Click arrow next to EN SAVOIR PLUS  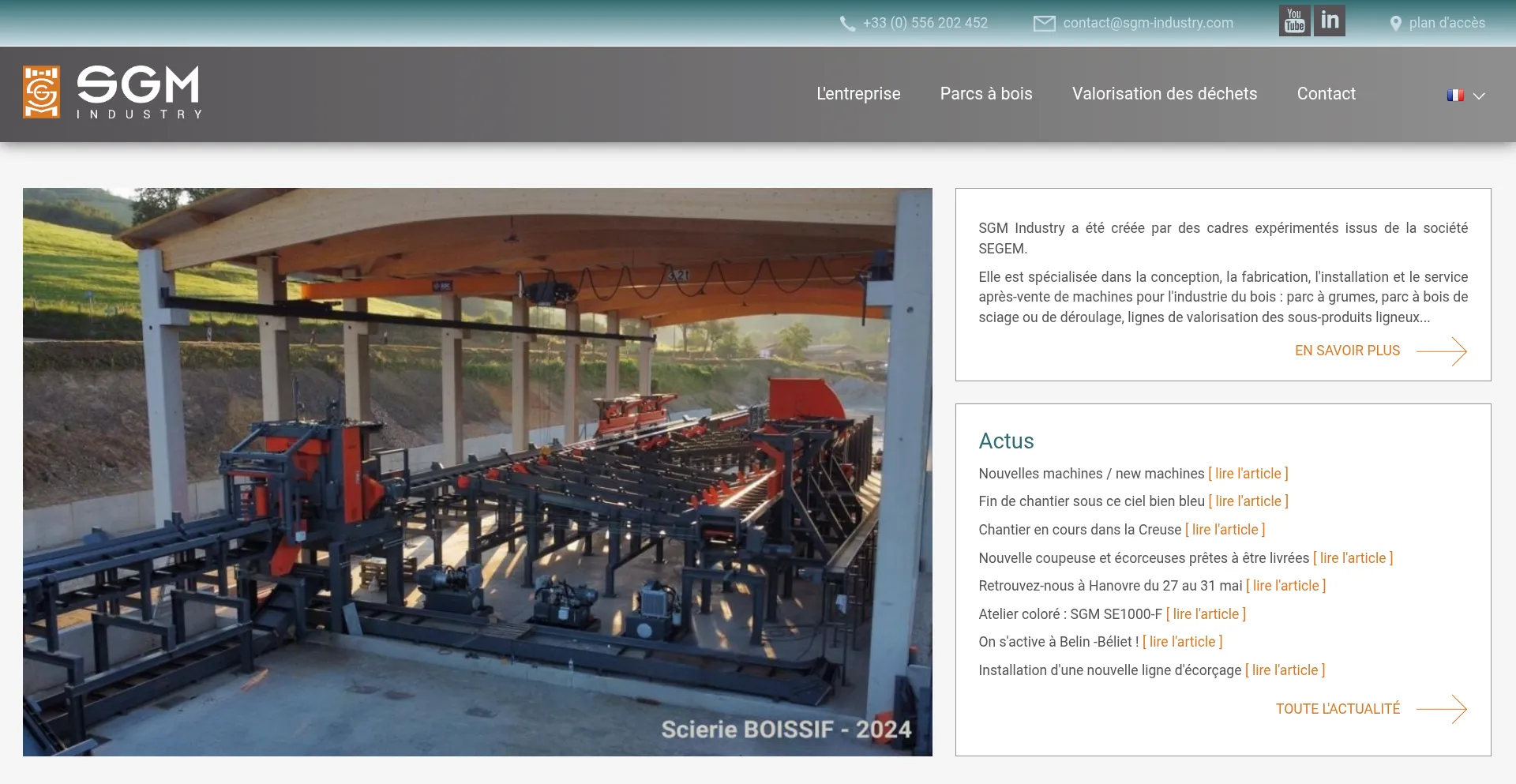click(x=1442, y=351)
